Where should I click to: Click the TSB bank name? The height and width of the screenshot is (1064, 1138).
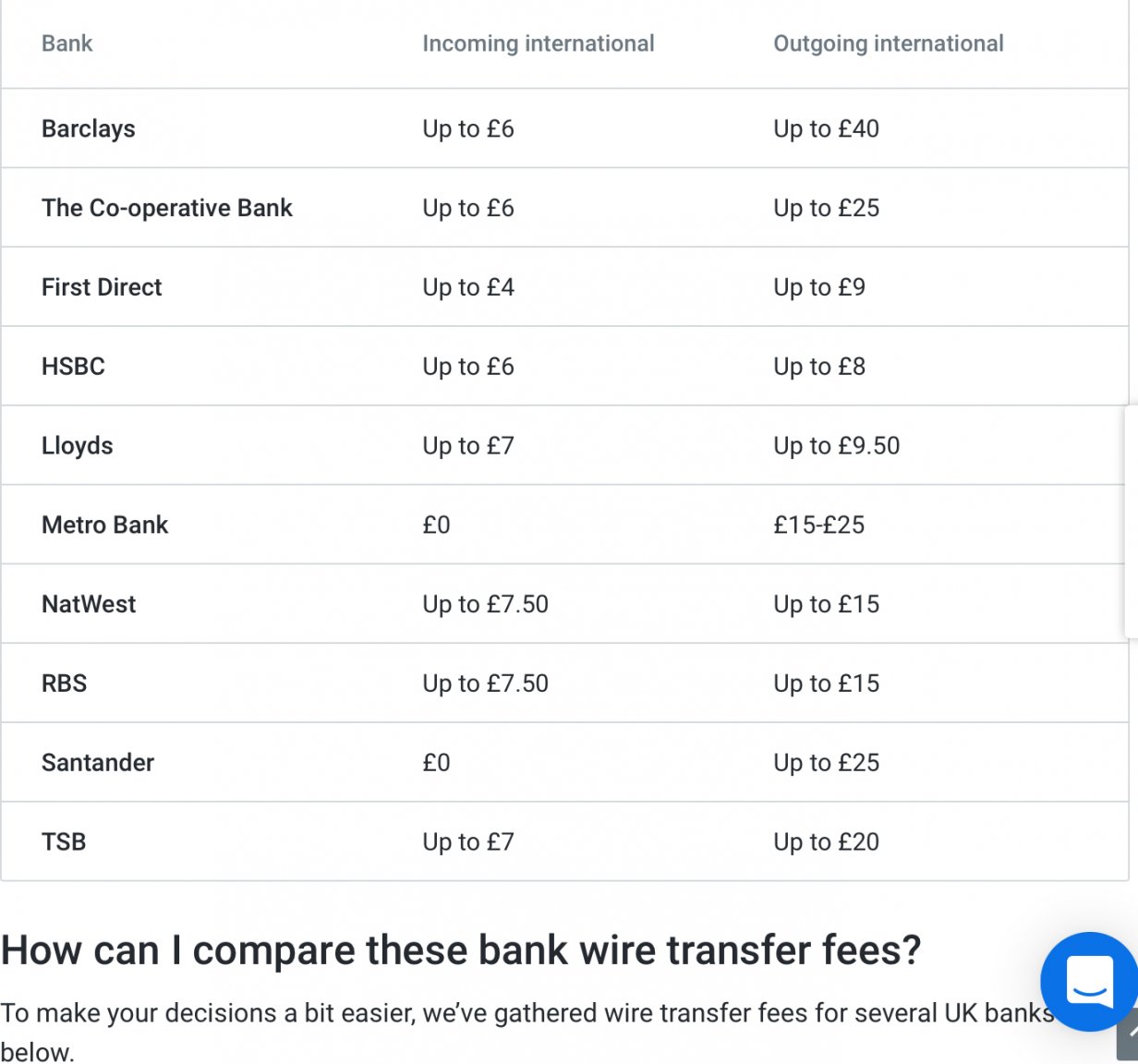pos(64,842)
